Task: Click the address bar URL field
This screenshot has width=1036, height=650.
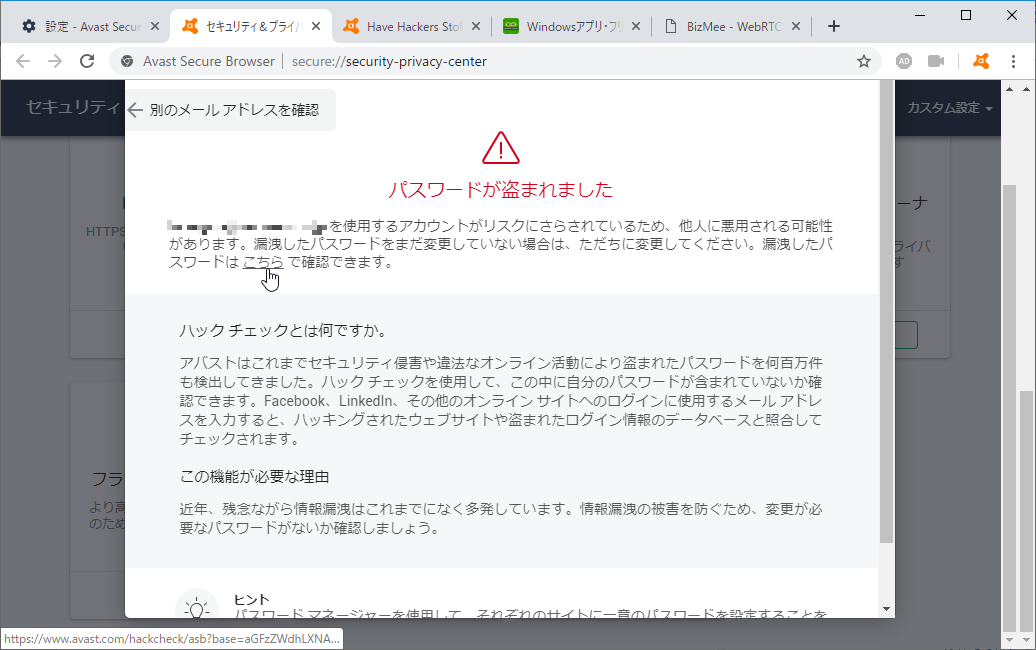Action: [450, 61]
